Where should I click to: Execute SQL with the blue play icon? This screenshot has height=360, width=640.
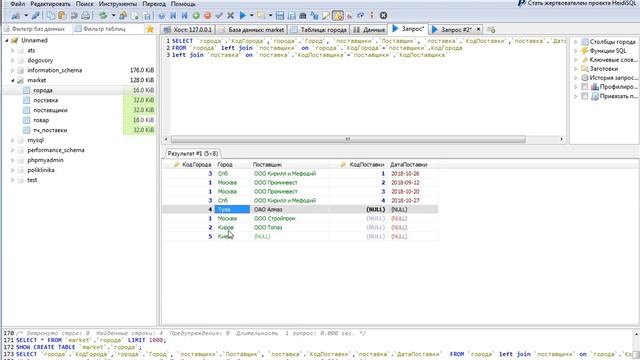(243, 16)
